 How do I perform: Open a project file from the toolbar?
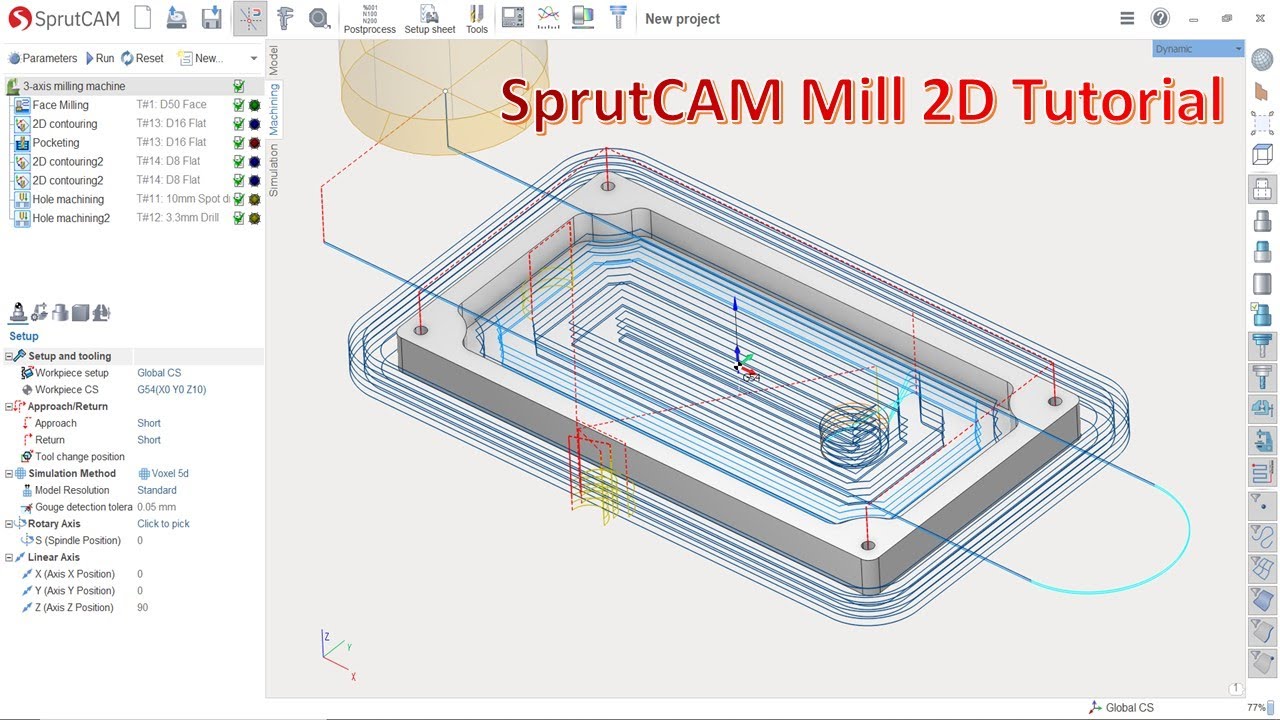click(x=177, y=18)
